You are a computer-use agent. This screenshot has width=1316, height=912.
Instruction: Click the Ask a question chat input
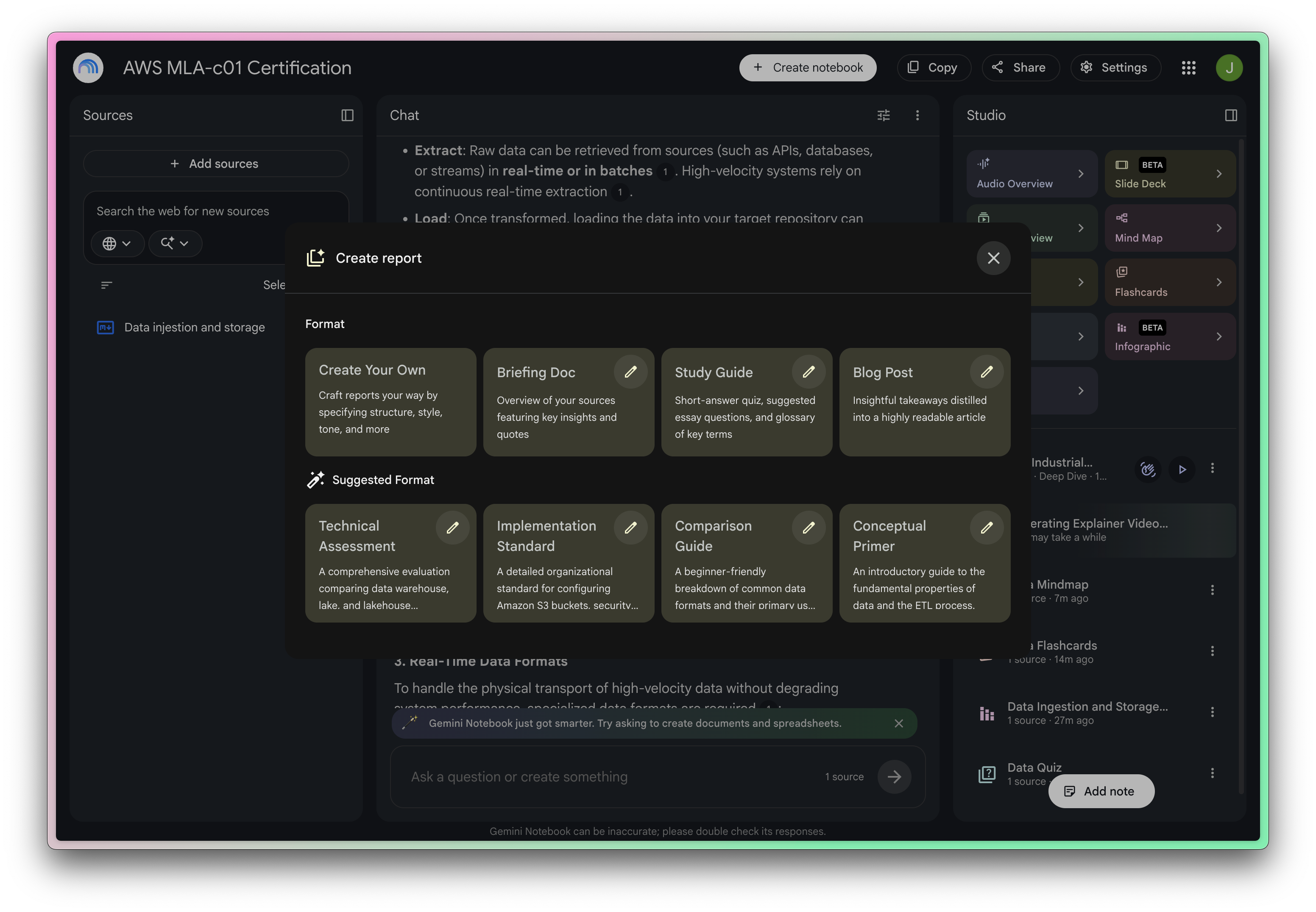(x=612, y=777)
